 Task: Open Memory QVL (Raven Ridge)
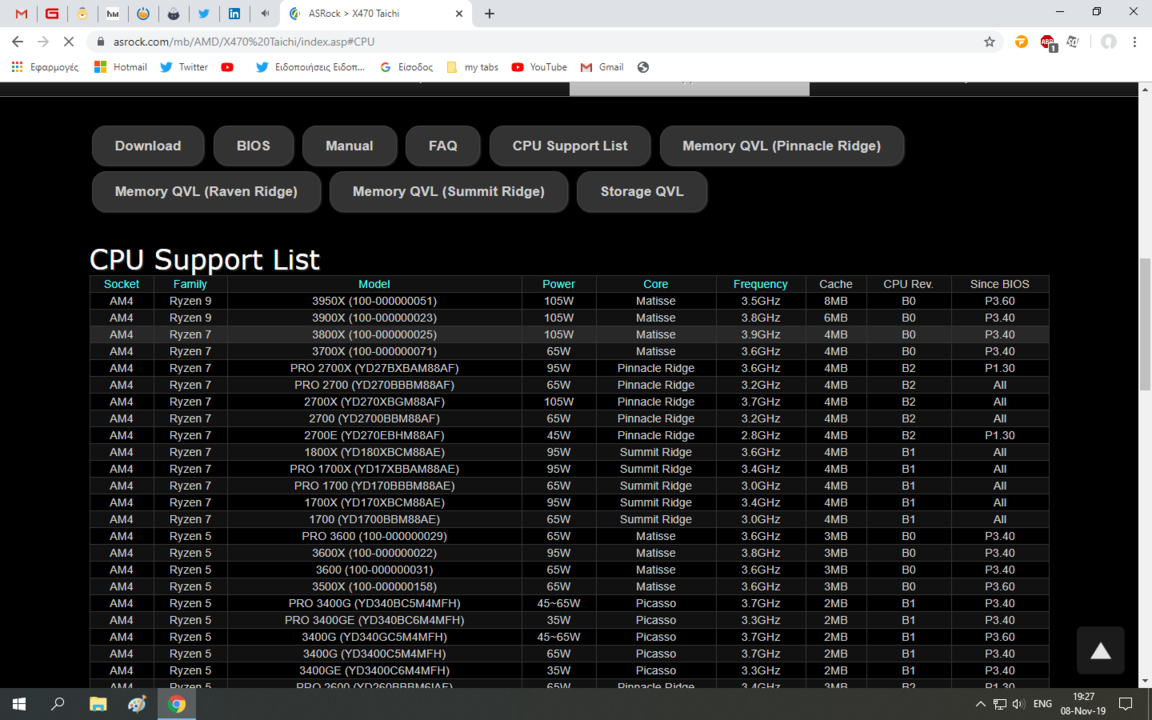[206, 192]
